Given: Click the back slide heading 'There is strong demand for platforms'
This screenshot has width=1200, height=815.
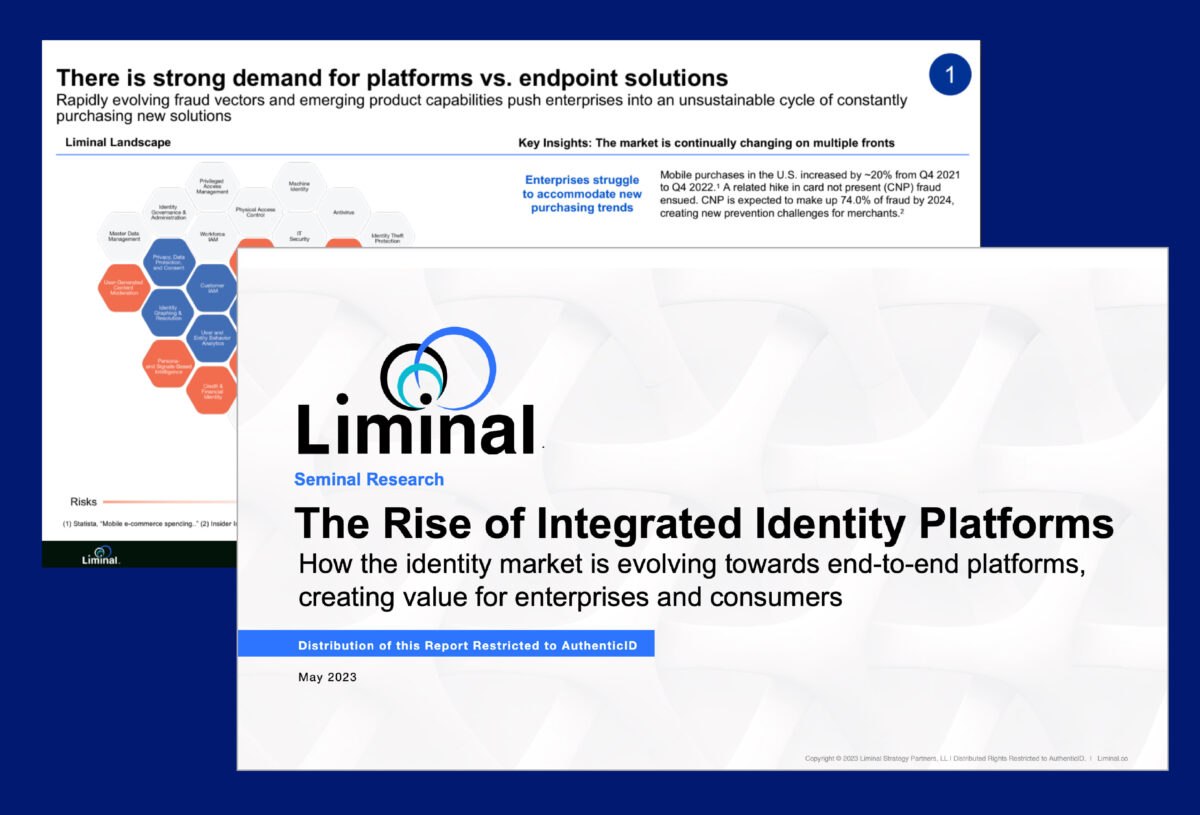Looking at the screenshot, I should click(392, 77).
